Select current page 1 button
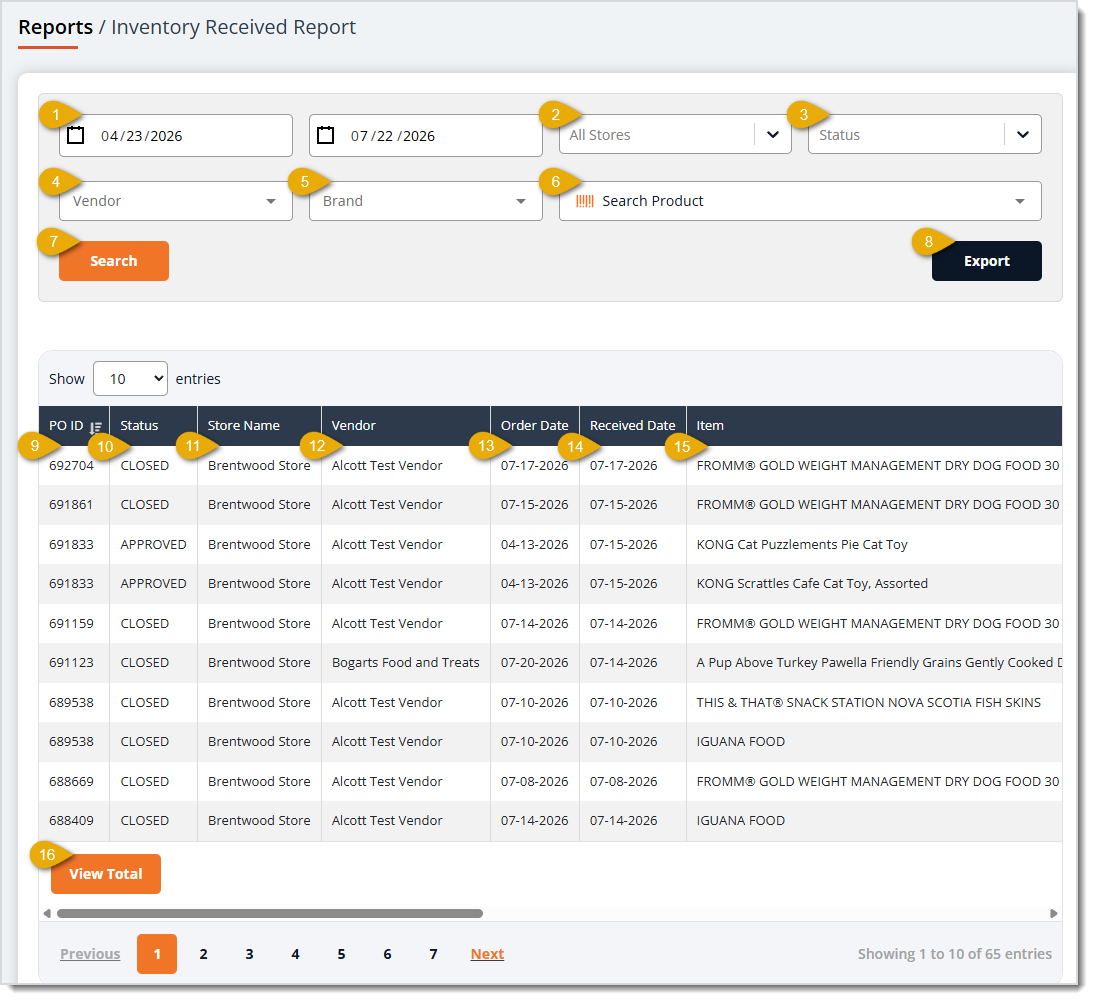This screenshot has height=1000, width=1093. point(157,954)
